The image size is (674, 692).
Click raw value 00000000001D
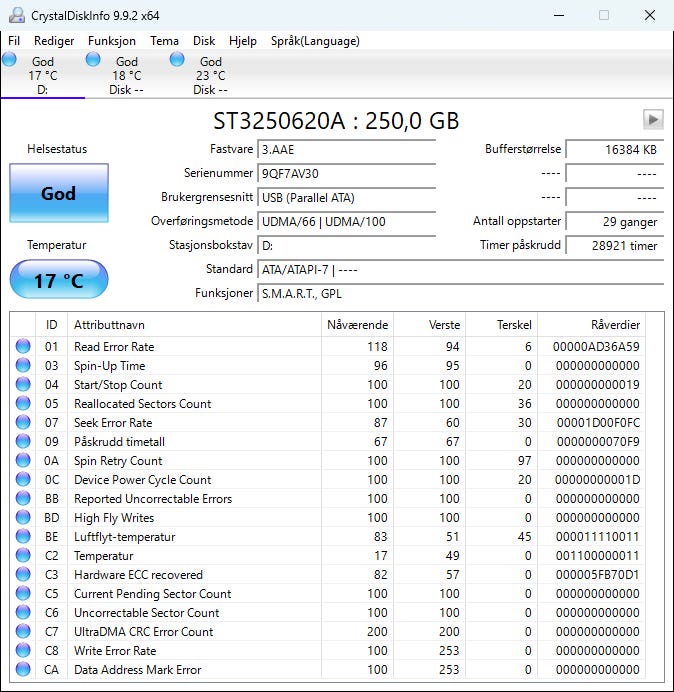tap(597, 479)
